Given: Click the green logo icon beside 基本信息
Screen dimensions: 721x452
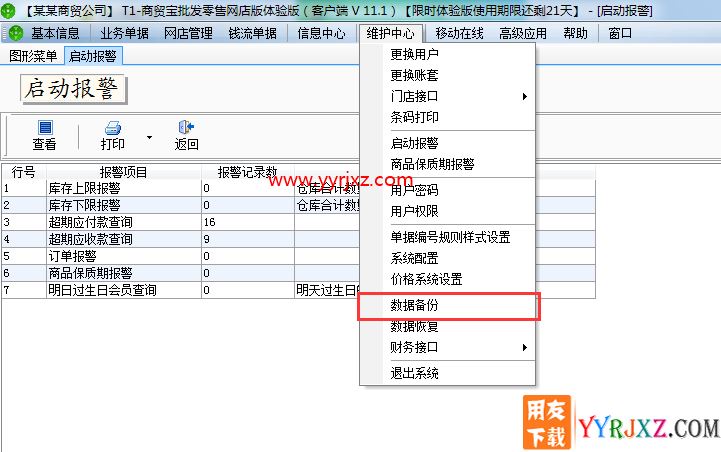Looking at the screenshot, I should coord(16,33).
